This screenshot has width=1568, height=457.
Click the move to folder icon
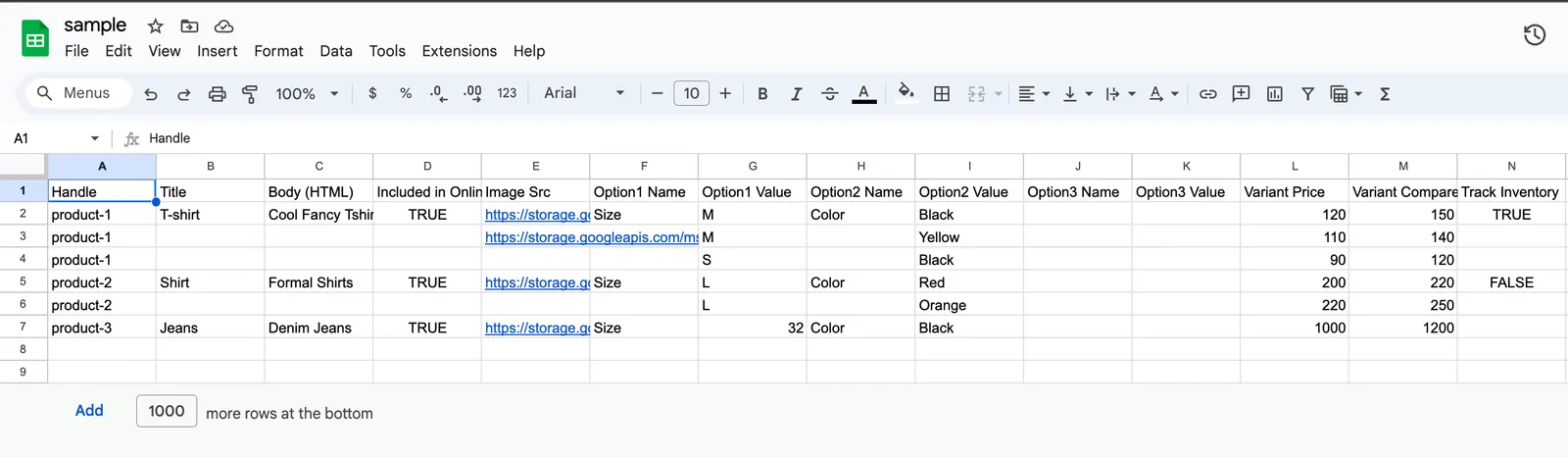pyautogui.click(x=190, y=26)
